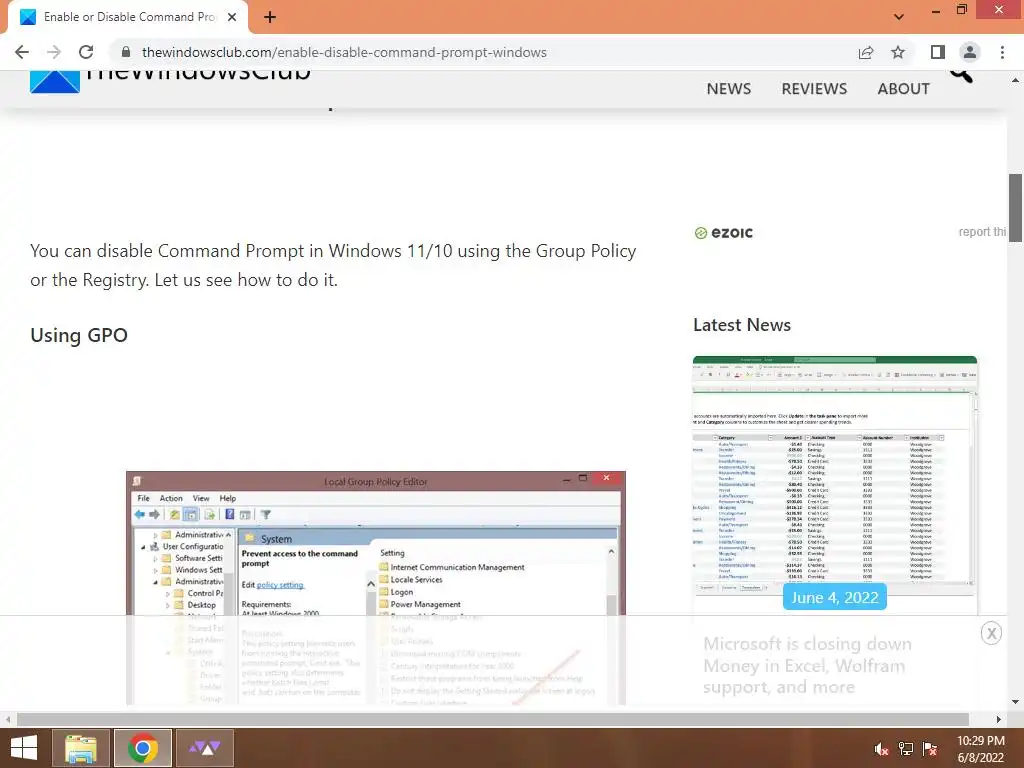Click the page scroll up arrow
Screen dimensions: 1024x768
(1015, 80)
